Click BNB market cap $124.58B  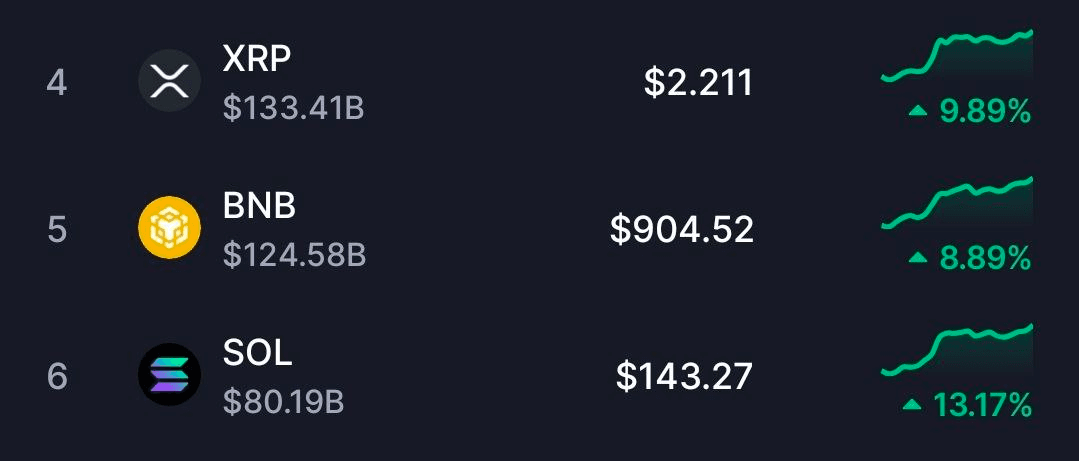tap(294, 254)
